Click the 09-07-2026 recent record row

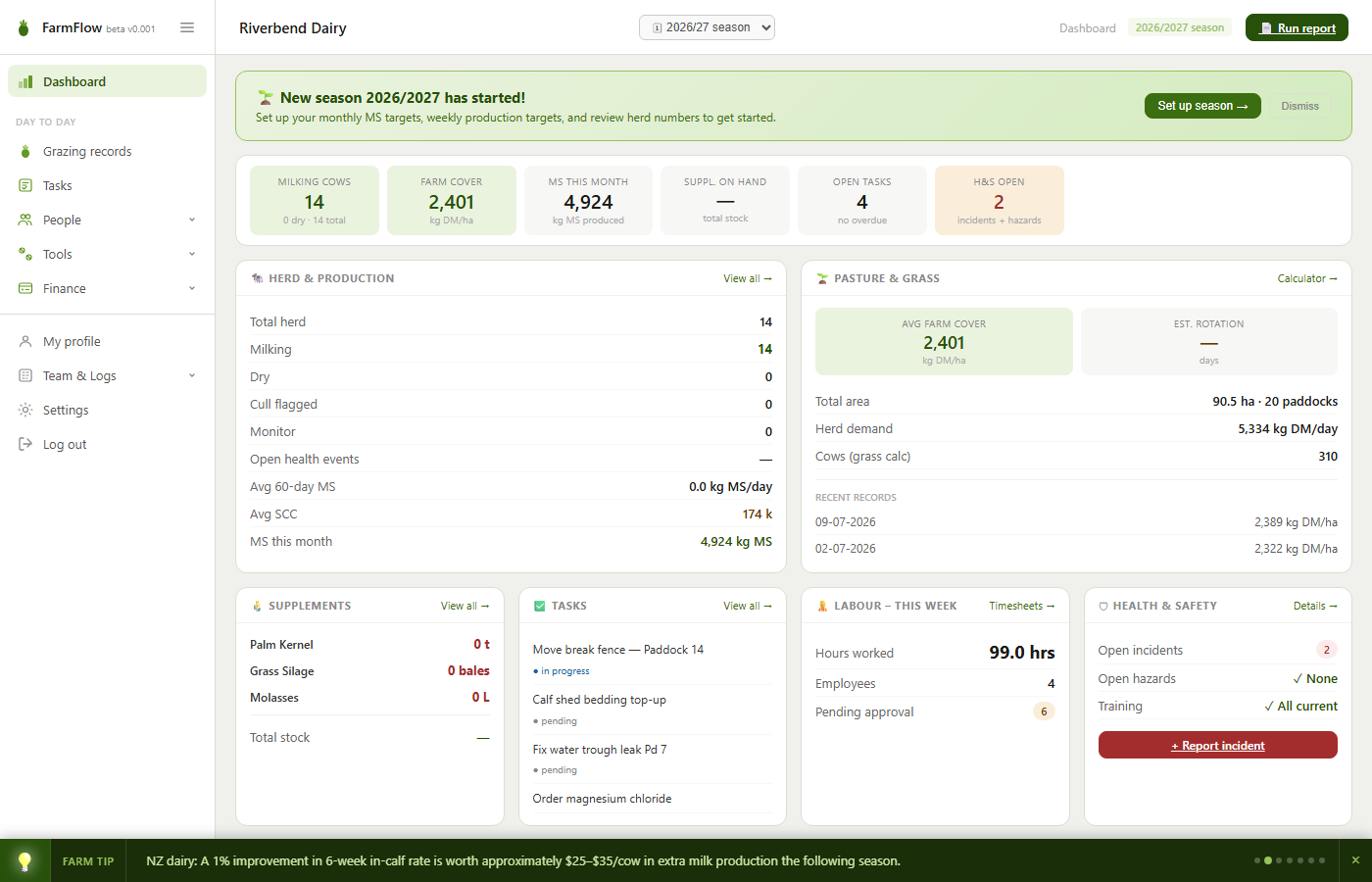pyautogui.click(x=1076, y=522)
